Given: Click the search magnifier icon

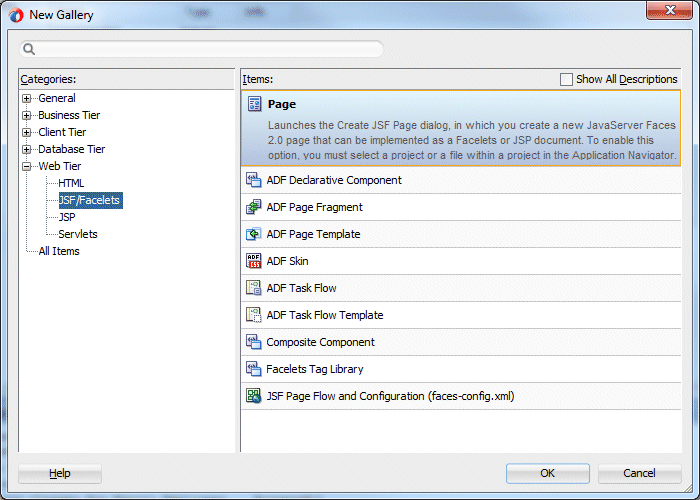Looking at the screenshot, I should point(29,49).
